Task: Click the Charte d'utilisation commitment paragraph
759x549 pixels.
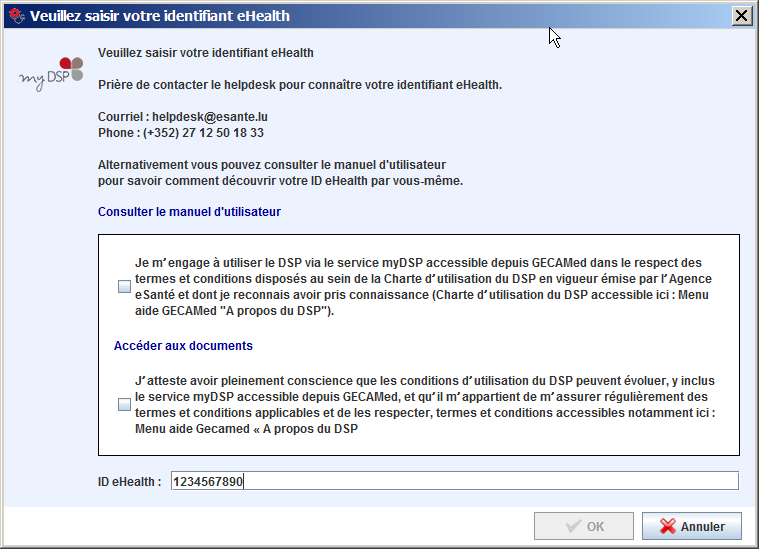Action: (424, 287)
